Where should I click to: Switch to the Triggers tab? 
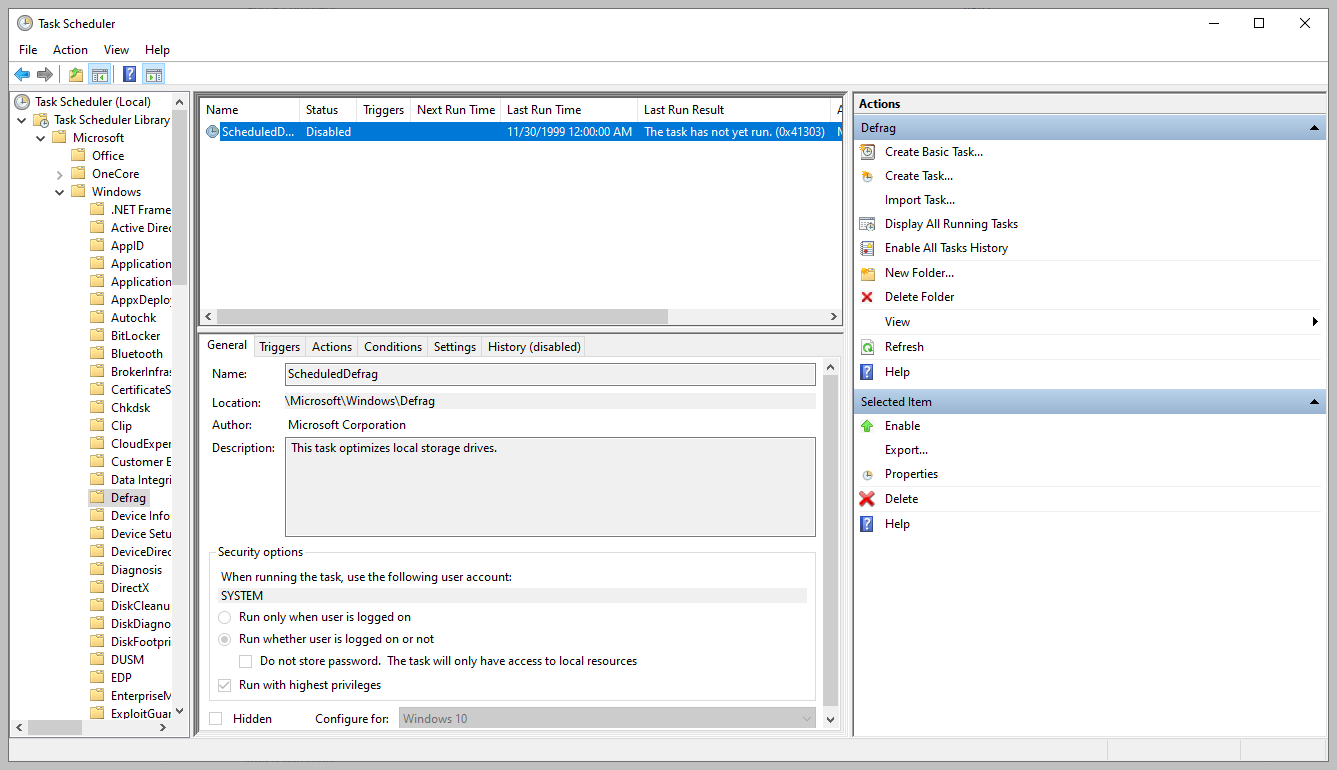click(279, 347)
